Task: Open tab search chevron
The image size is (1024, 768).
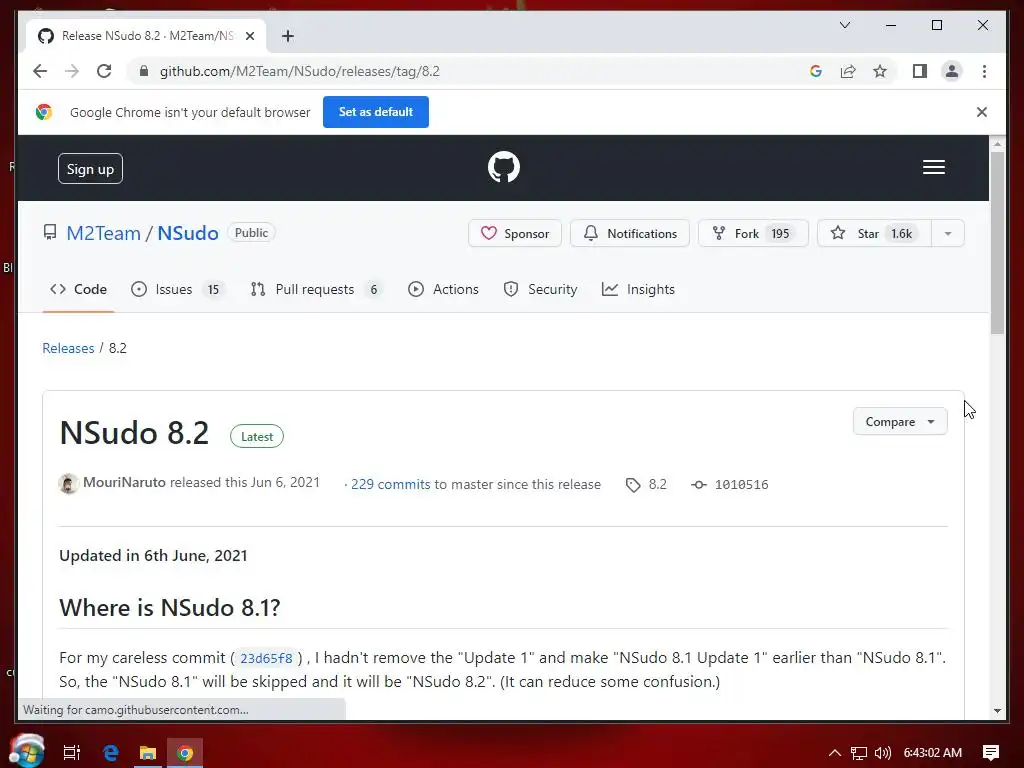Action: 844,25
